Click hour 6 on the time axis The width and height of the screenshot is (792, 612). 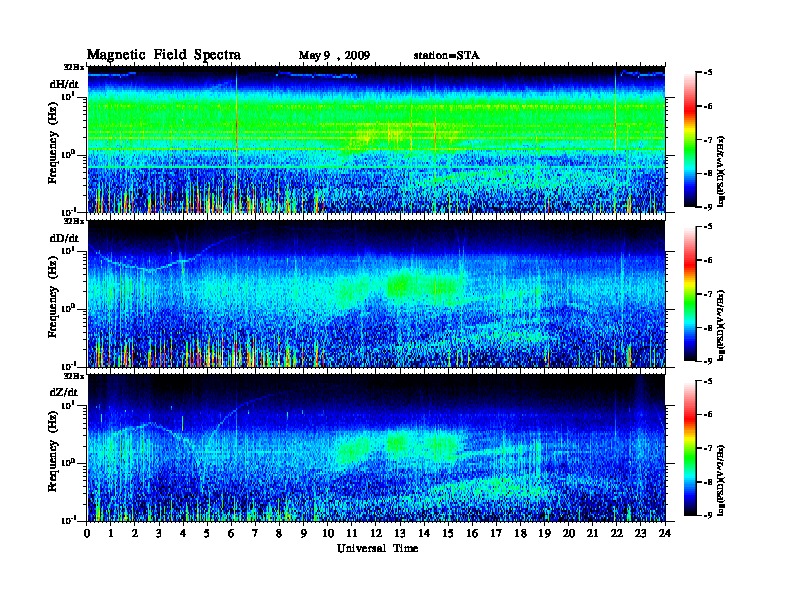point(231,534)
